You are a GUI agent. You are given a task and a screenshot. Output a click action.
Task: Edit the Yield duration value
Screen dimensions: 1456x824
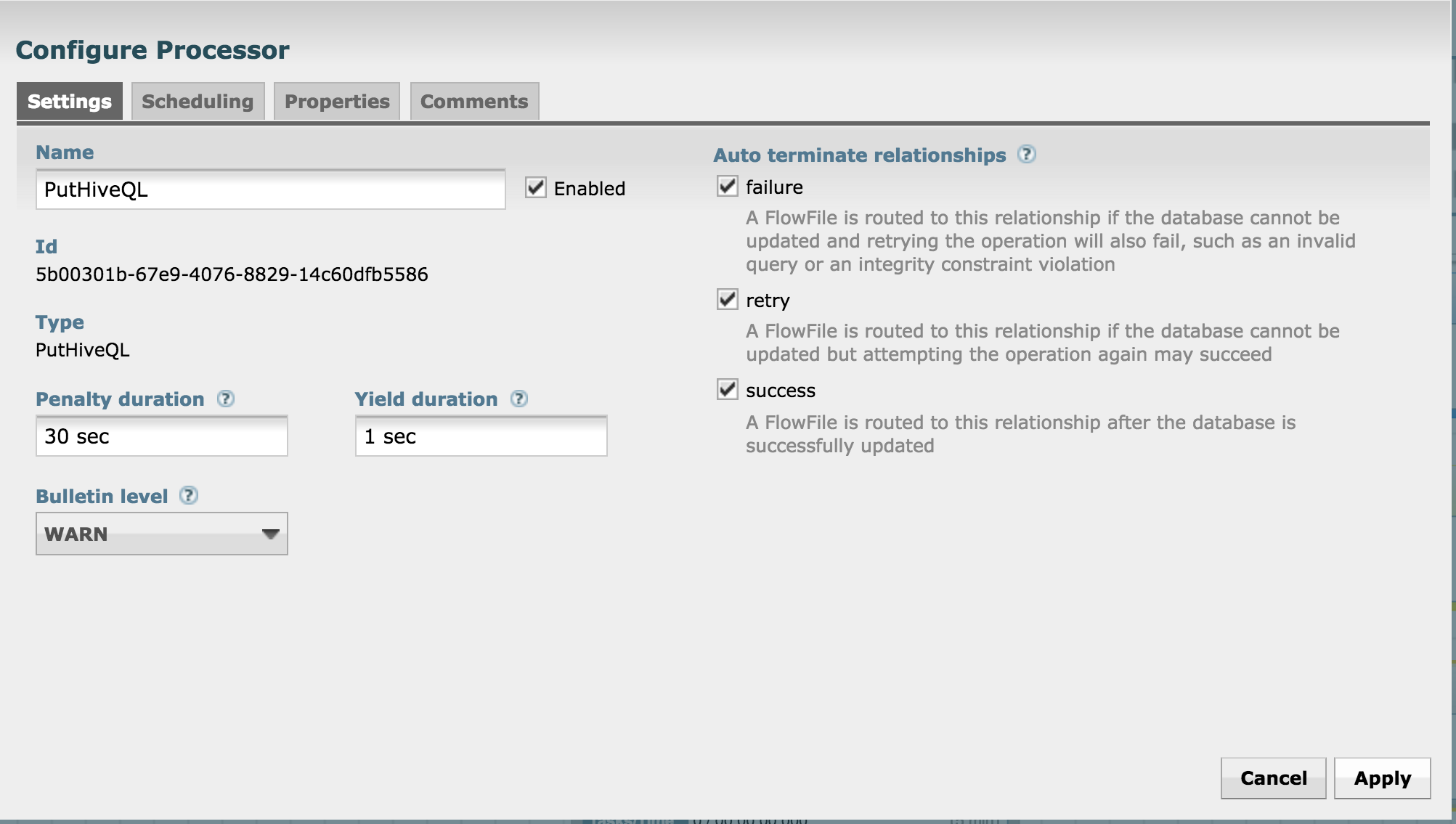481,436
